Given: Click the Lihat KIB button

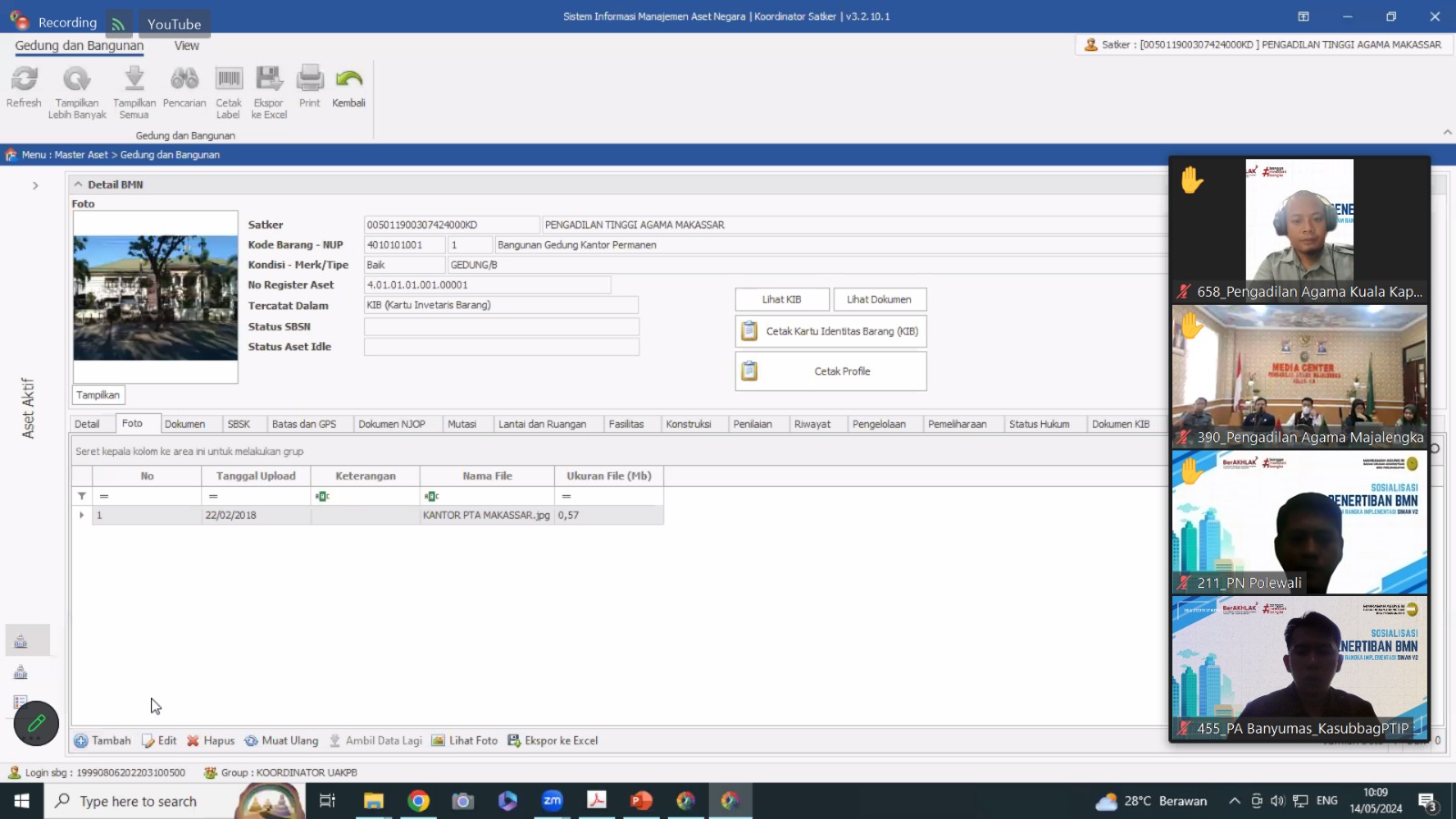Looking at the screenshot, I should tap(782, 299).
